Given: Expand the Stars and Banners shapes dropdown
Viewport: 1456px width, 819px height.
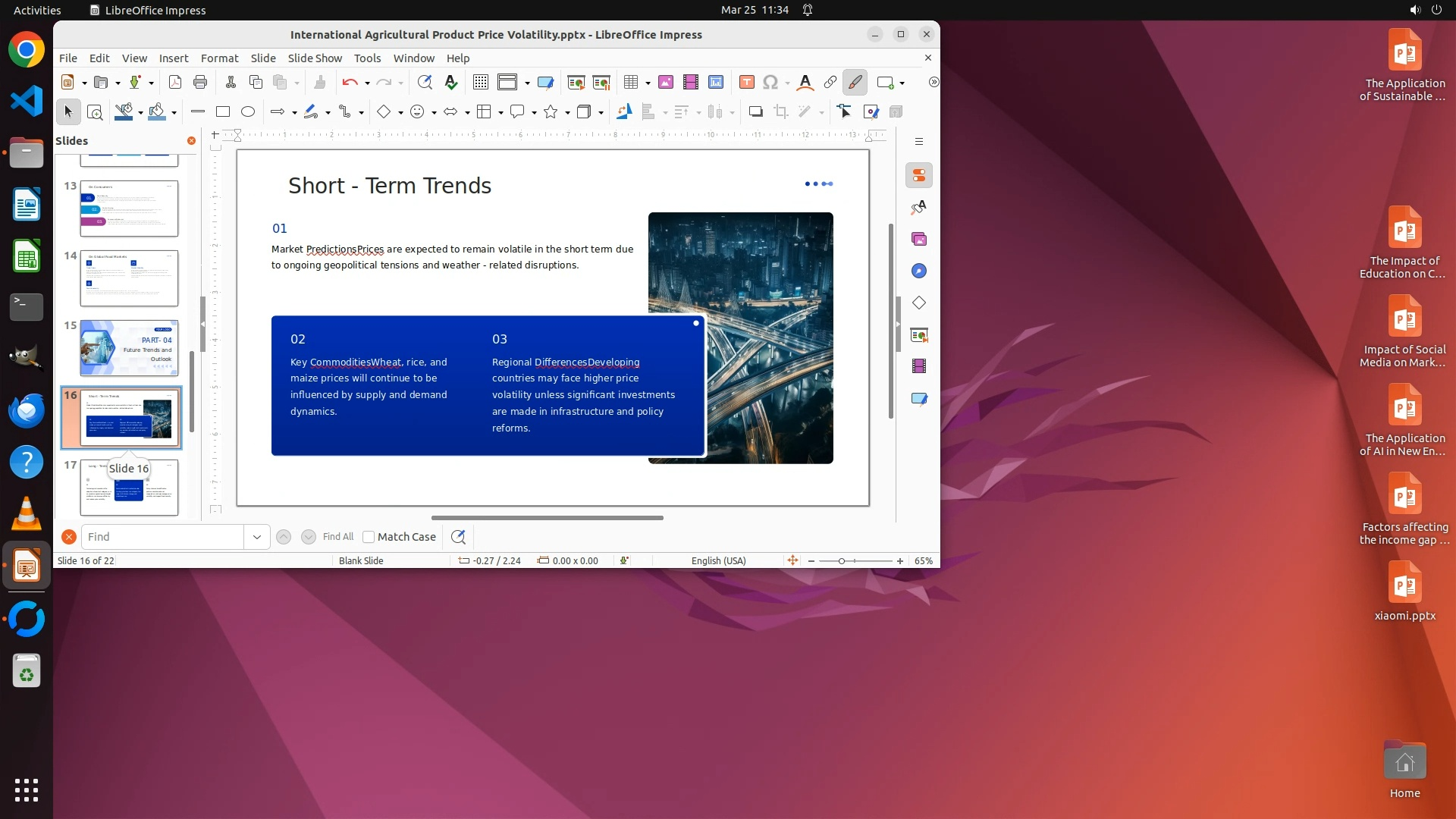Looking at the screenshot, I should [567, 113].
